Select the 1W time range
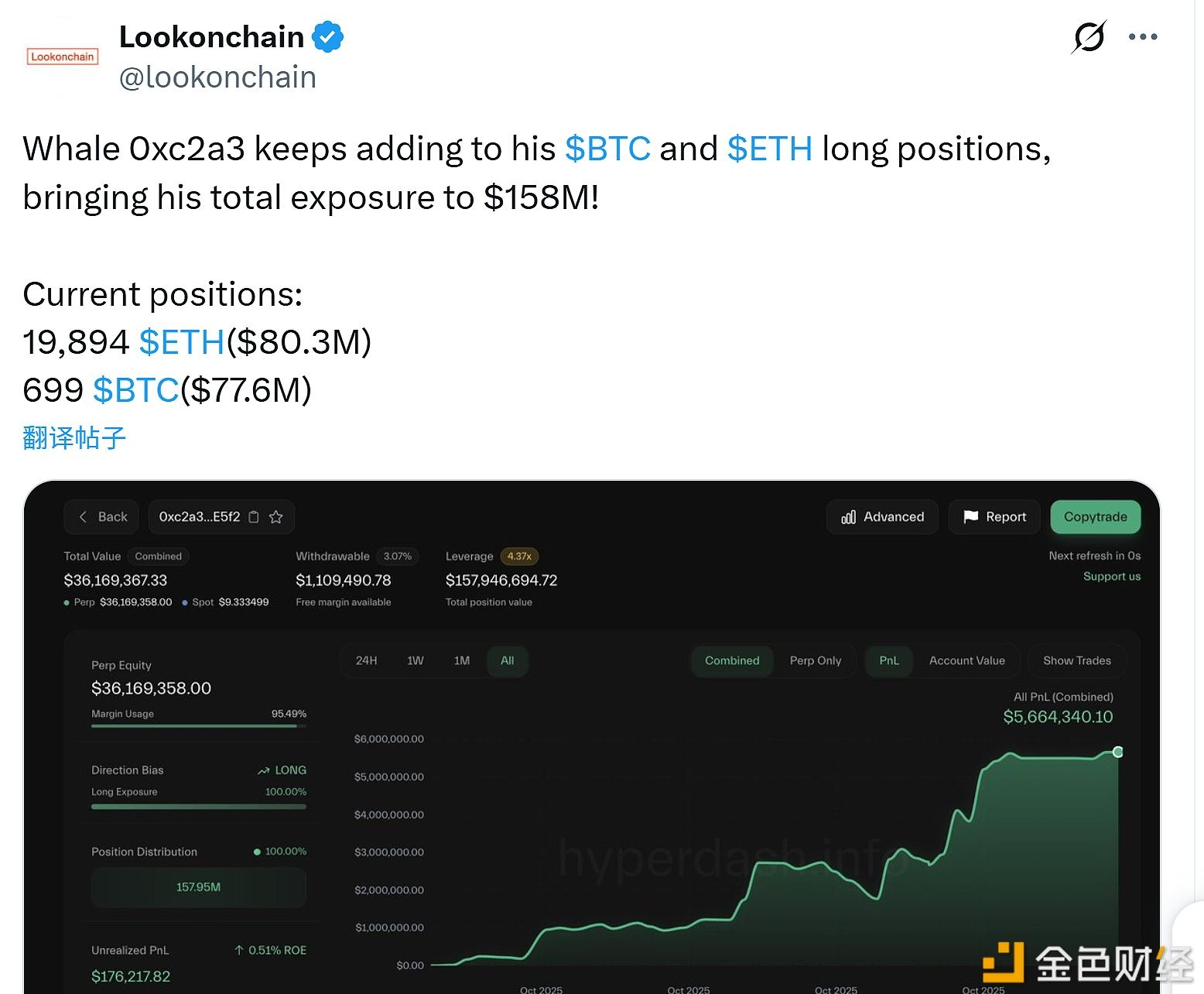The width and height of the screenshot is (1204, 994). point(416,661)
